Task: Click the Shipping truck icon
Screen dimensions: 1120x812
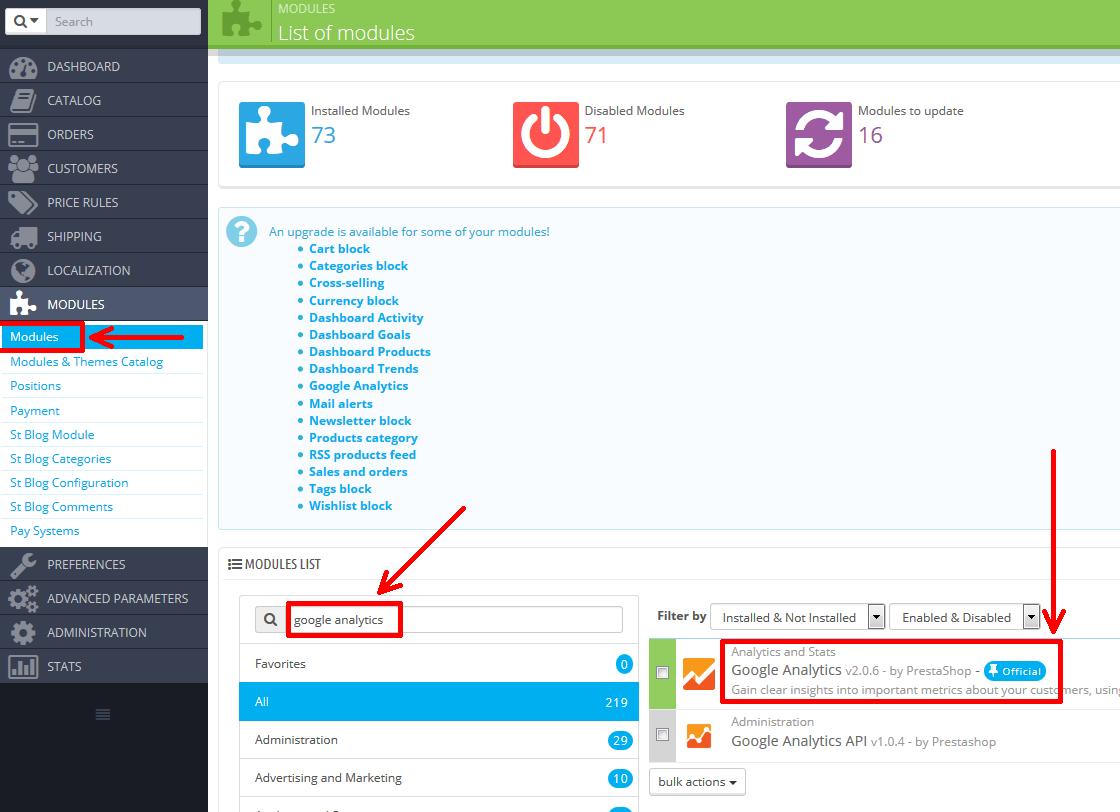Action: 23,237
